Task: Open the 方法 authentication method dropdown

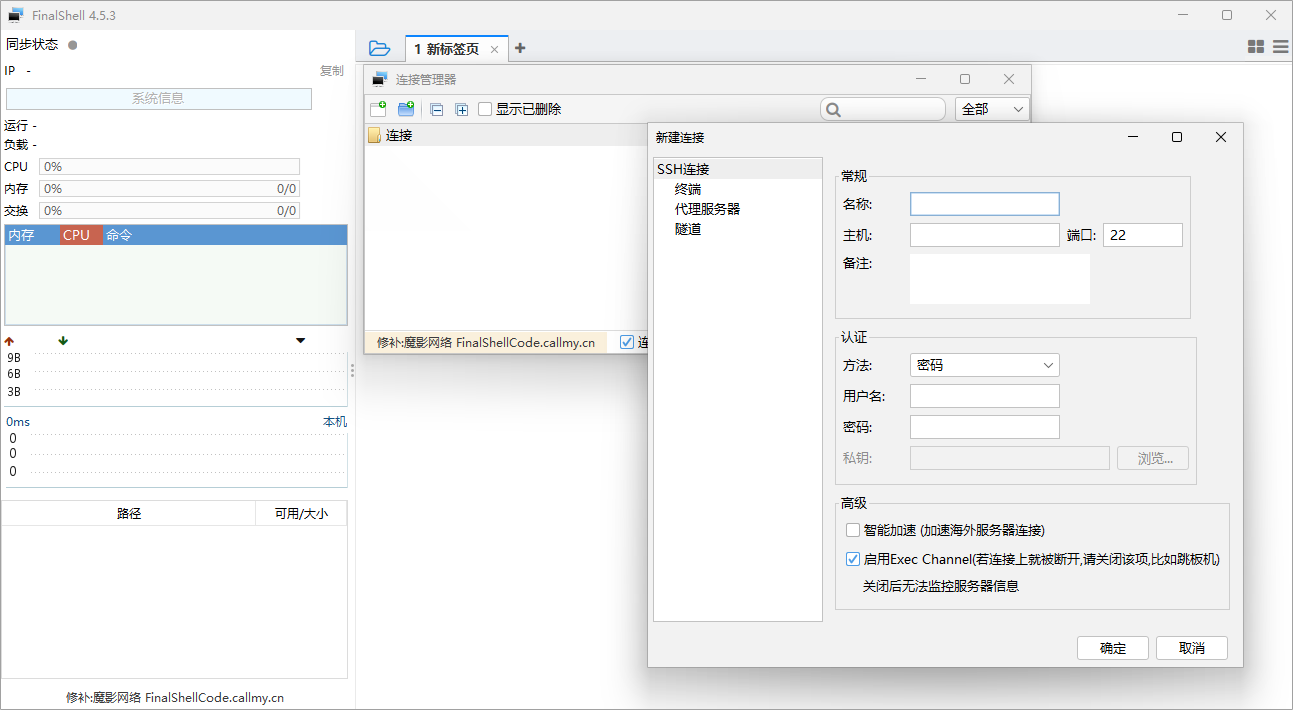Action: [x=984, y=365]
